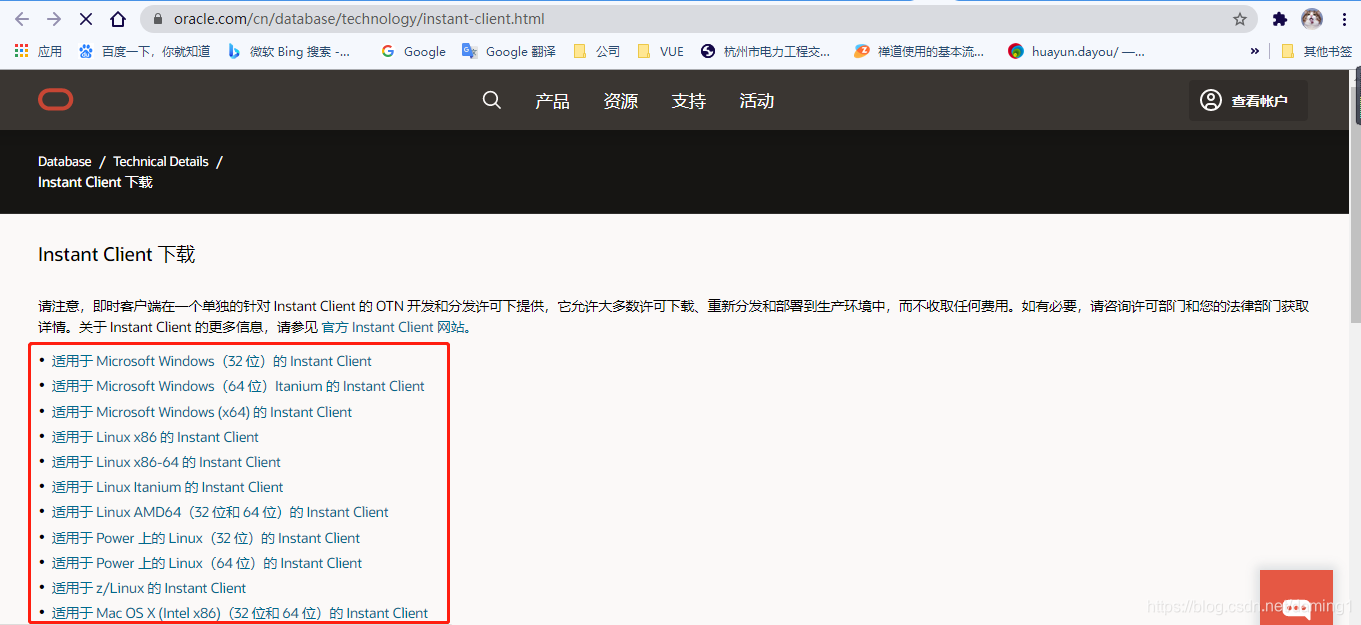Open the huayun.dayou bookmark

click(x=1076, y=51)
